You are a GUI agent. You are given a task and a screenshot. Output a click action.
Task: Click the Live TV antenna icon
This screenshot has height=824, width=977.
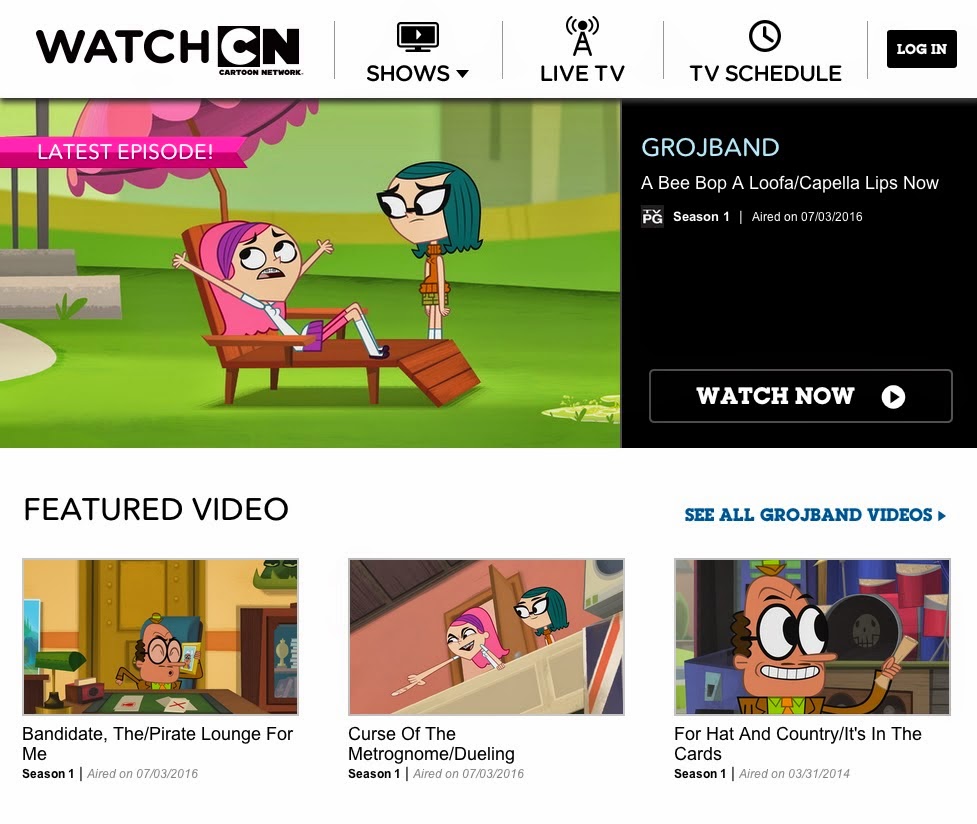[x=582, y=36]
